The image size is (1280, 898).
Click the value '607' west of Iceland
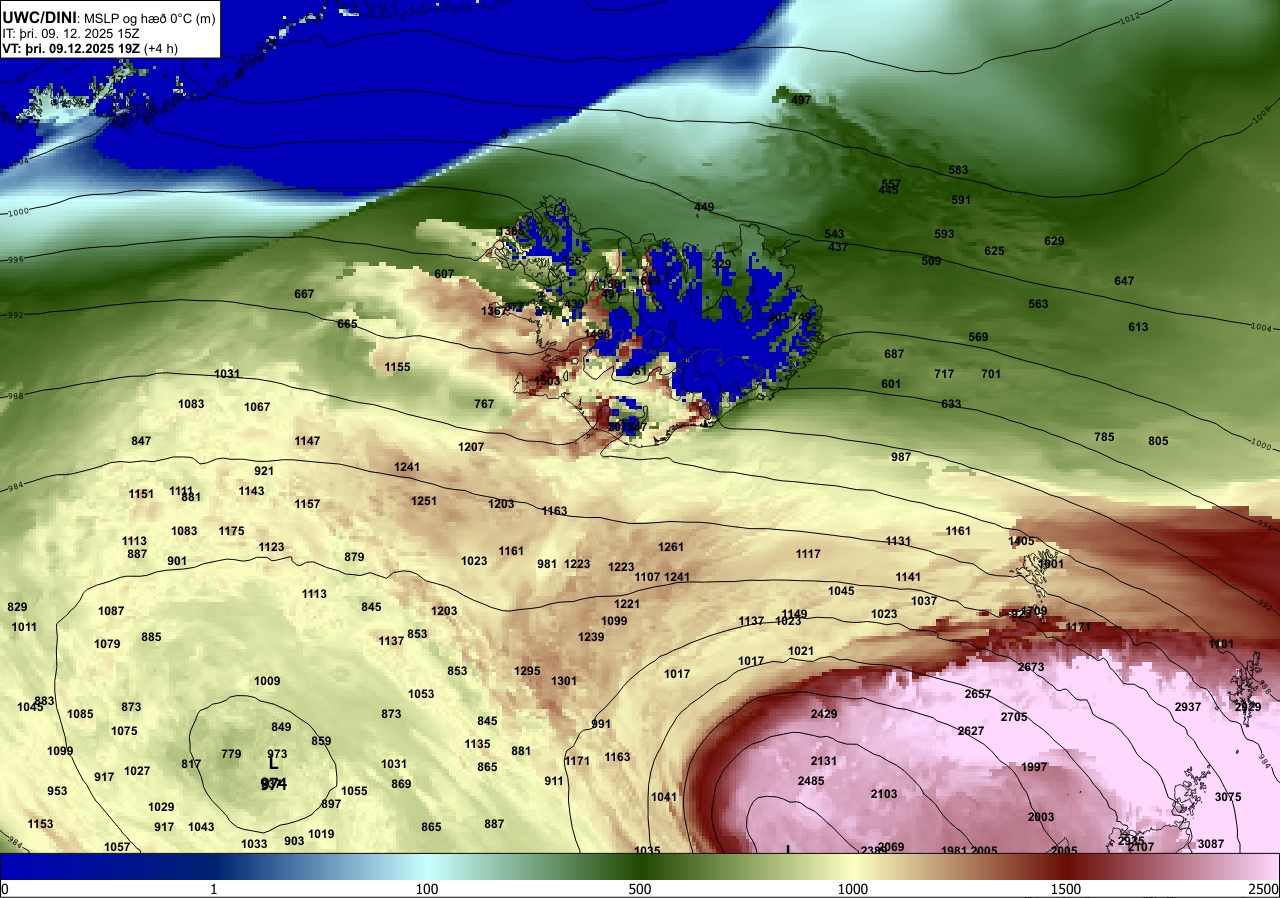click(x=444, y=274)
